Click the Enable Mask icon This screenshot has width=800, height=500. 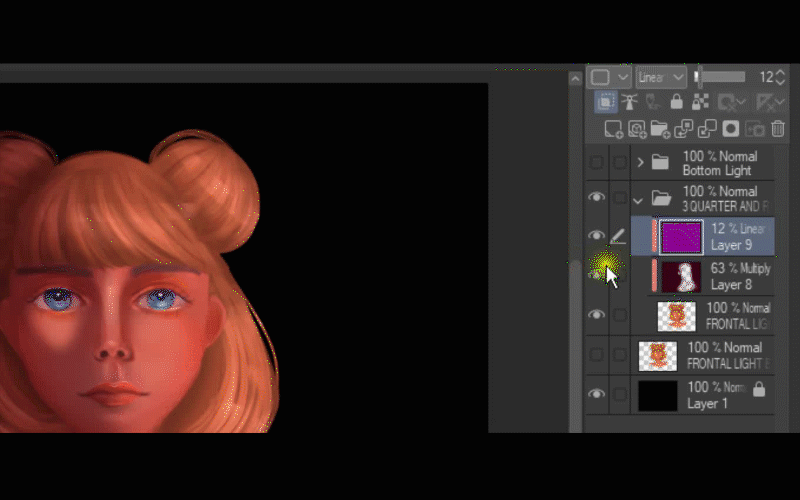(726, 103)
